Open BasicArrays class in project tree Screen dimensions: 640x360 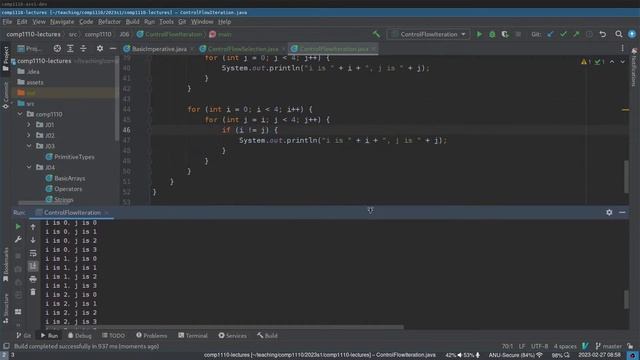65,178
